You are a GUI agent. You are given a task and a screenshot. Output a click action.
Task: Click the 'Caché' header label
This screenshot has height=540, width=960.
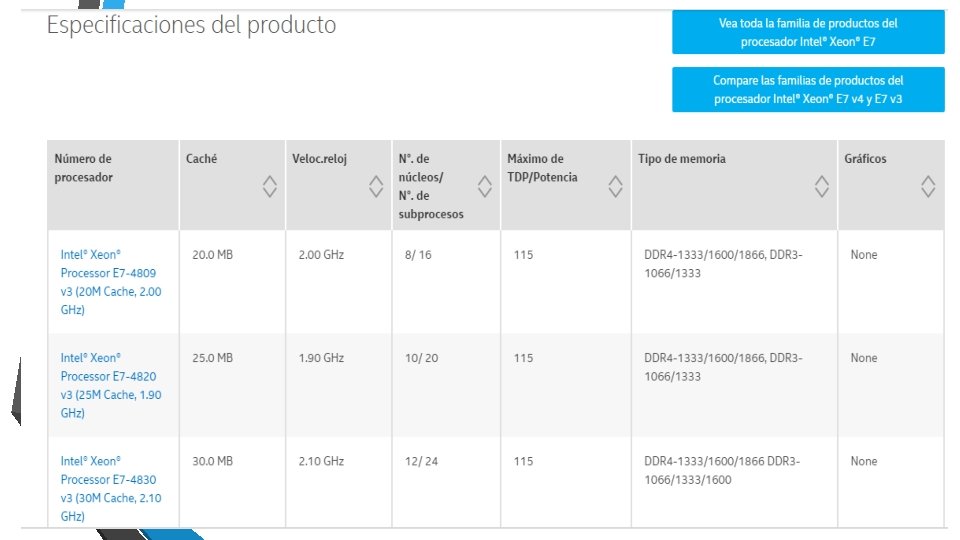(201, 159)
